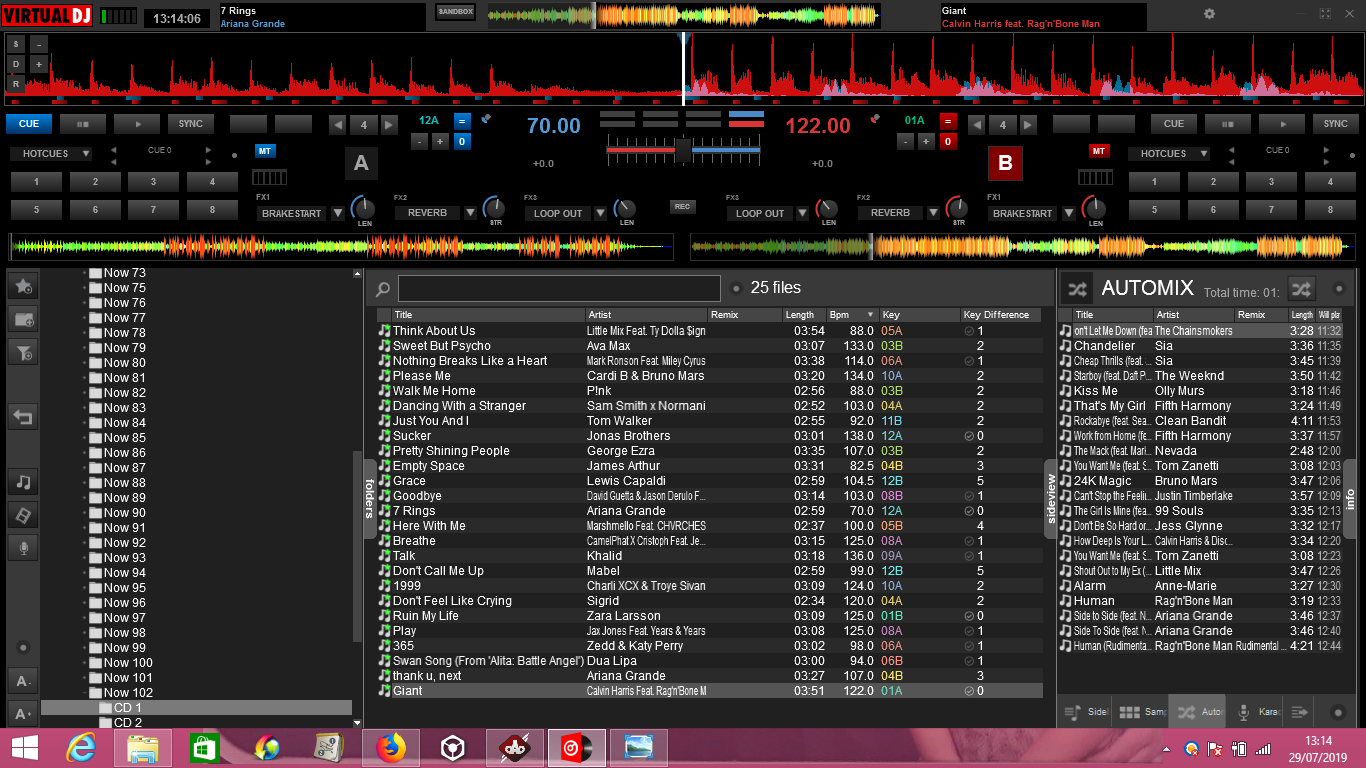Click hotcue pad 1 on deck A
The height and width of the screenshot is (768, 1366).
click(x=38, y=182)
